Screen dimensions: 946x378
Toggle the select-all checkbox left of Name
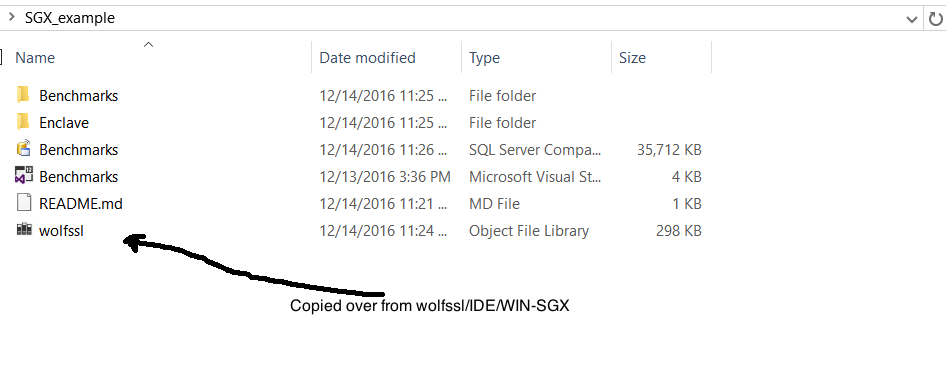click(1, 57)
